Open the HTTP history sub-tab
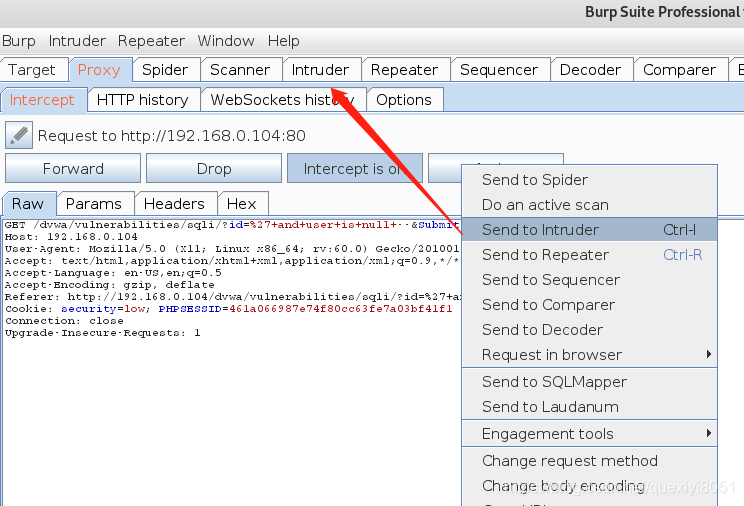The height and width of the screenshot is (506, 744). click(x=144, y=100)
